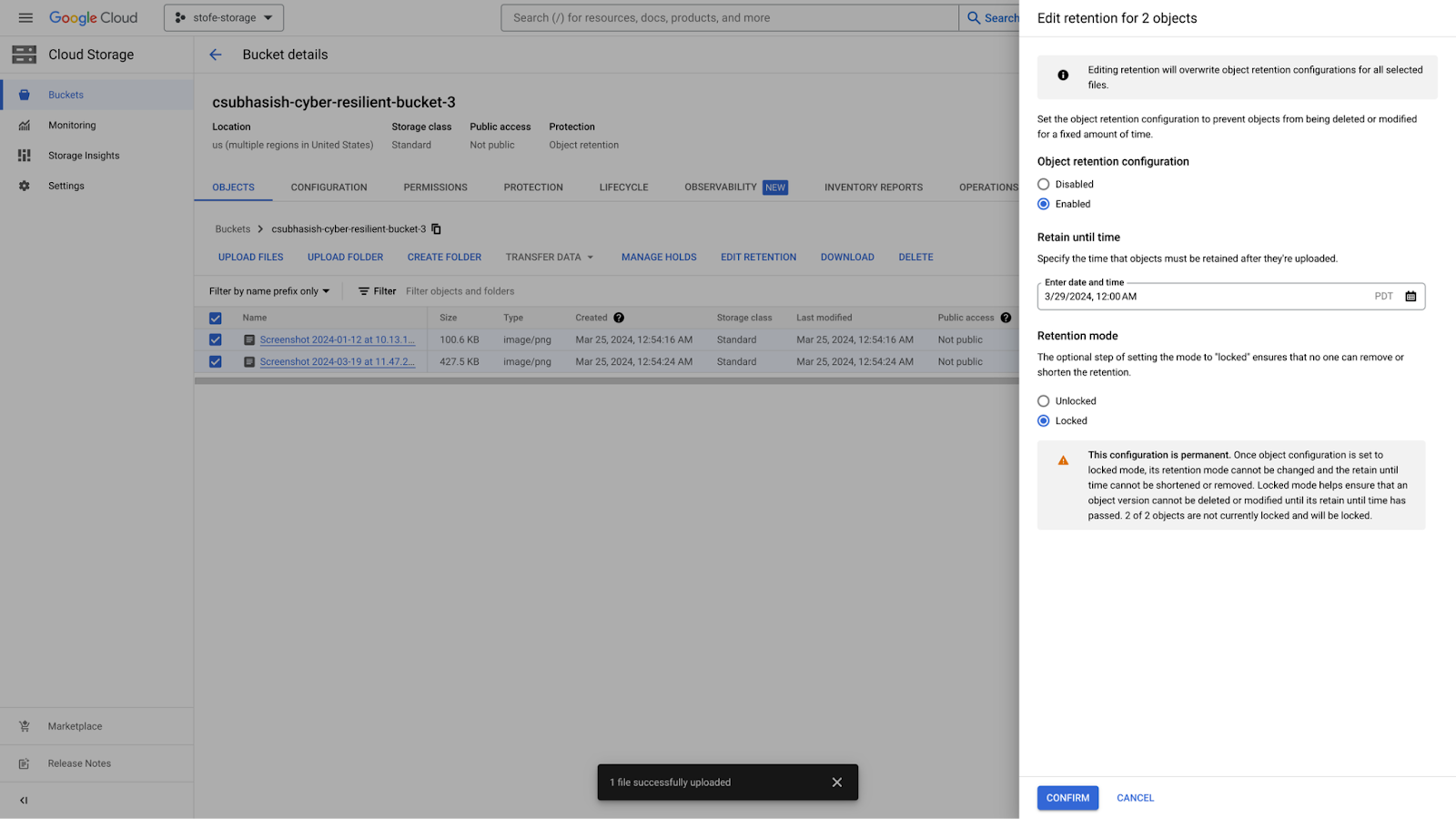The height and width of the screenshot is (819, 1456).
Task: Open the calendar date picker icon
Action: click(x=1410, y=297)
